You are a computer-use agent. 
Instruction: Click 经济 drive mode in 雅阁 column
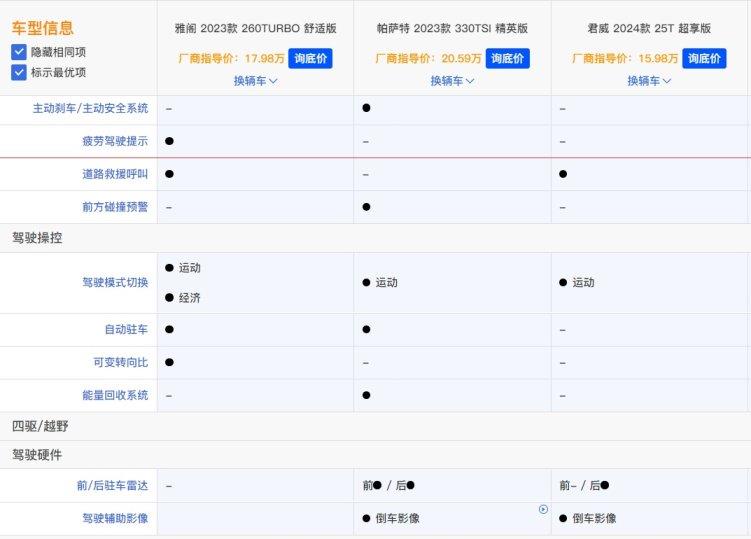[190, 298]
